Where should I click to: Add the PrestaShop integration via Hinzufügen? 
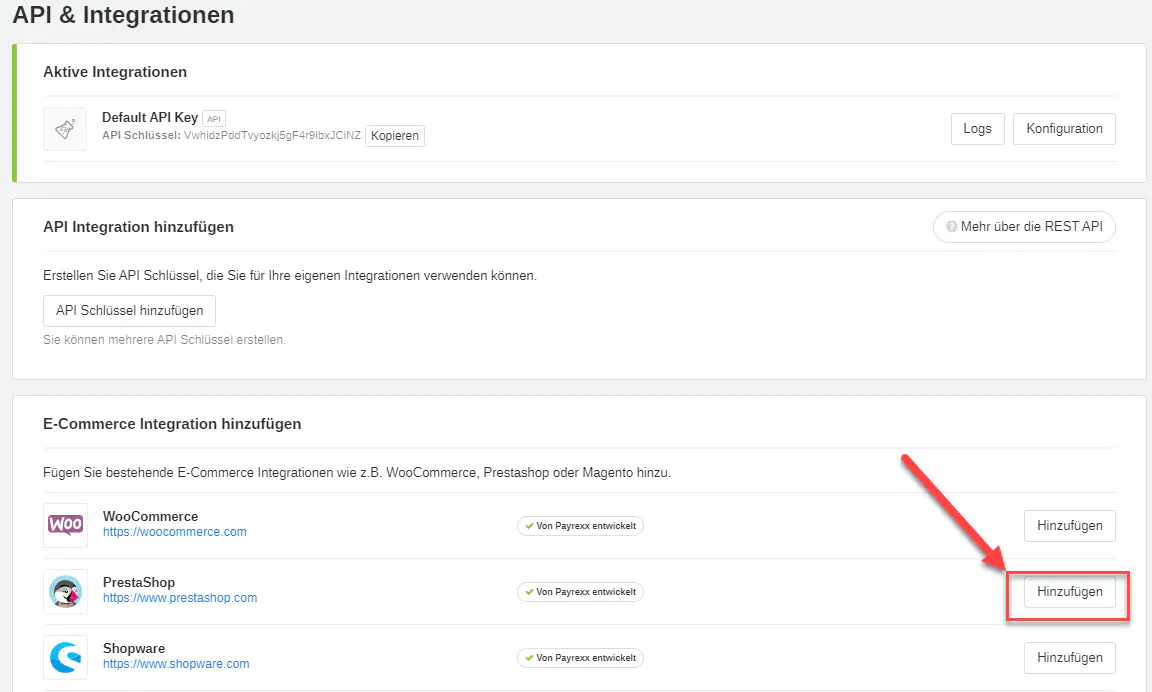pyautogui.click(x=1069, y=592)
